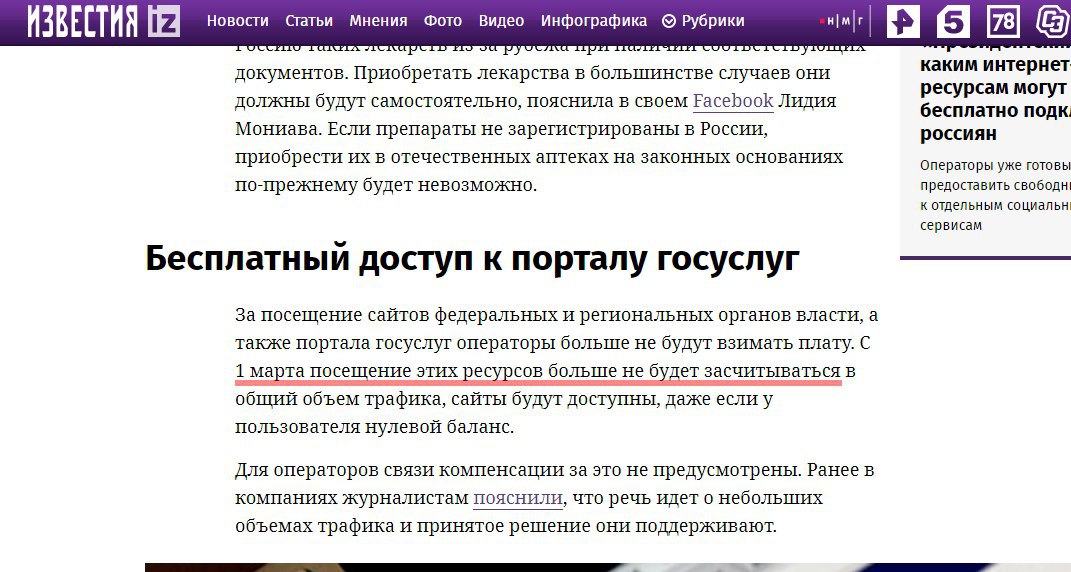Click the НМГ media group logo
The width and height of the screenshot is (1071, 572).
click(x=843, y=21)
